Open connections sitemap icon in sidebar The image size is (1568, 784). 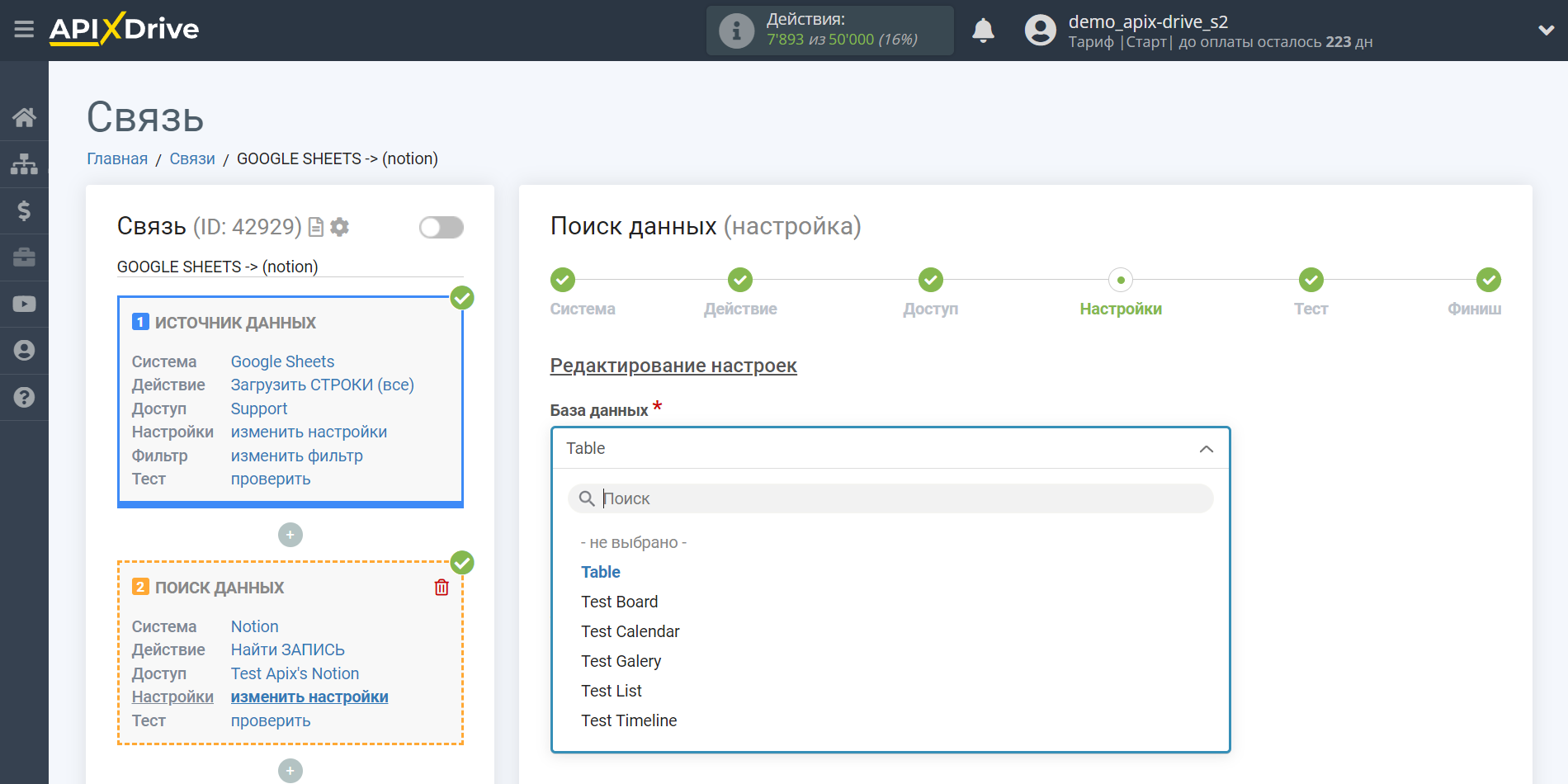(24, 163)
